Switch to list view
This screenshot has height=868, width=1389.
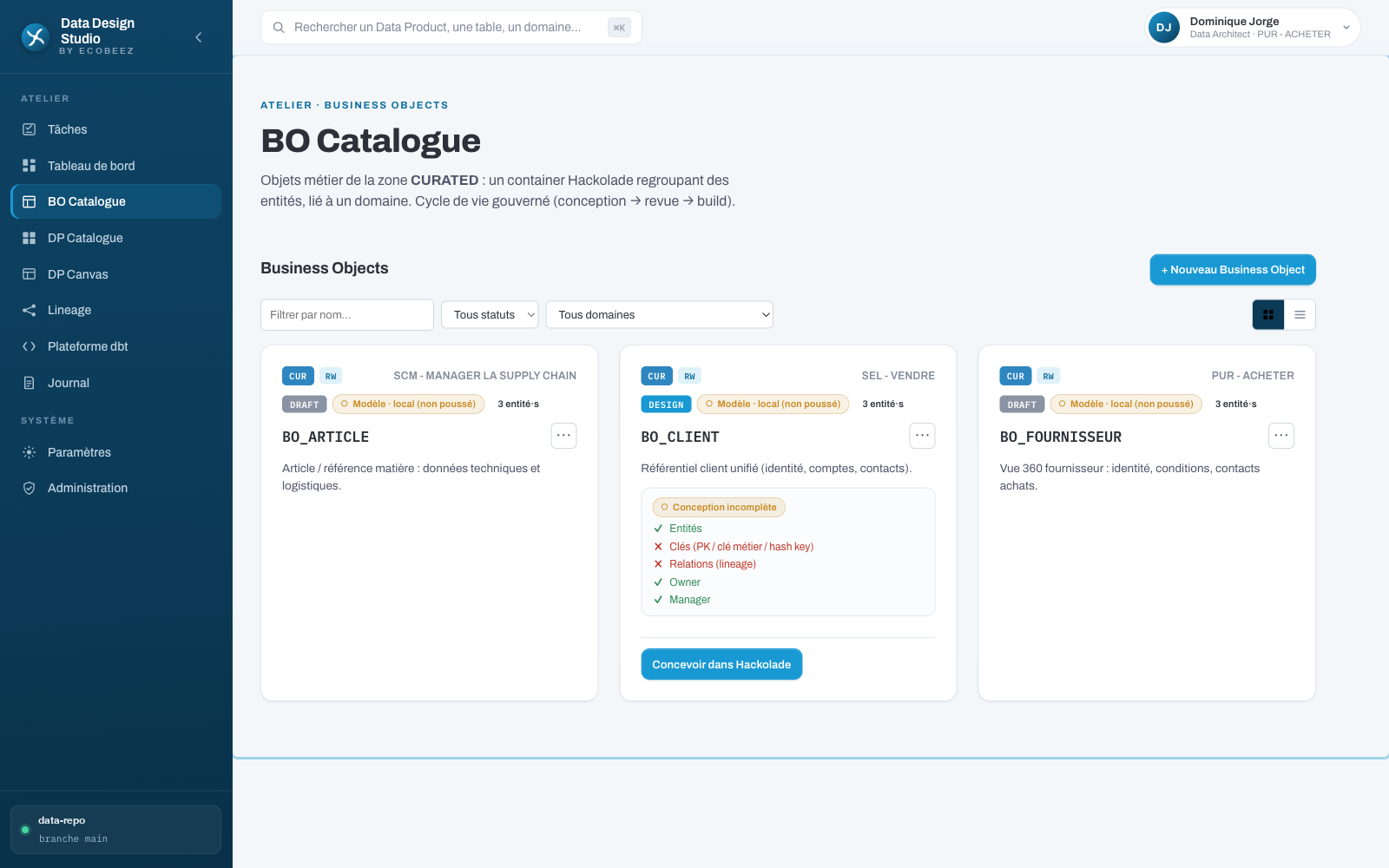1300,315
